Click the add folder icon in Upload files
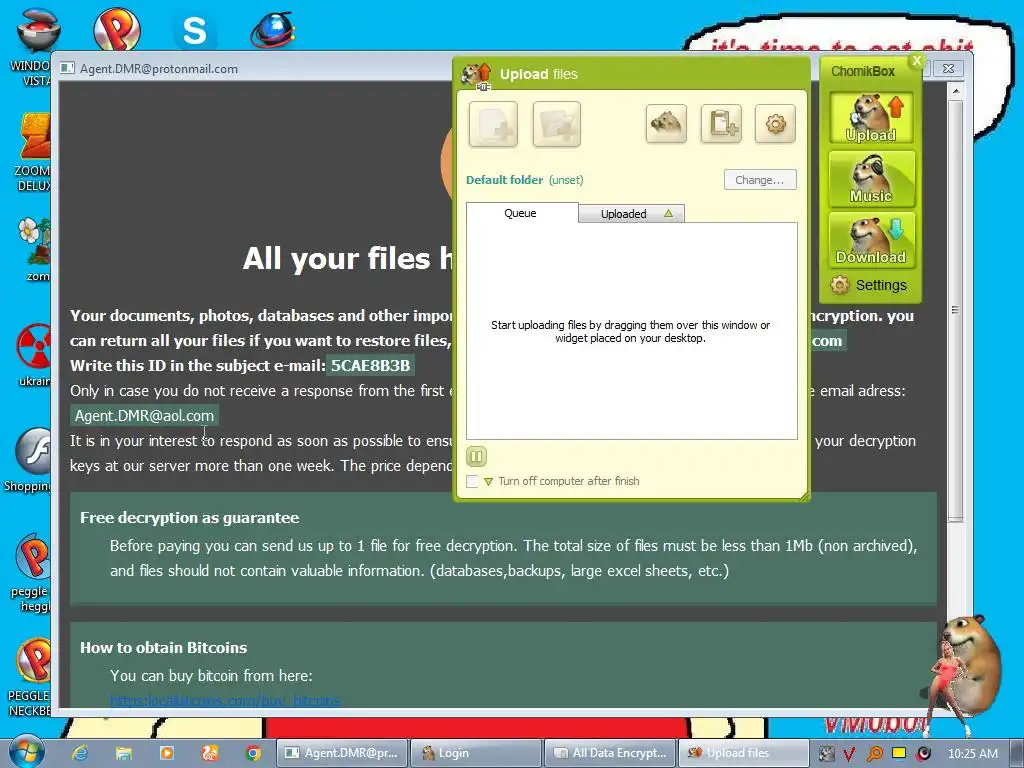 tap(556, 124)
